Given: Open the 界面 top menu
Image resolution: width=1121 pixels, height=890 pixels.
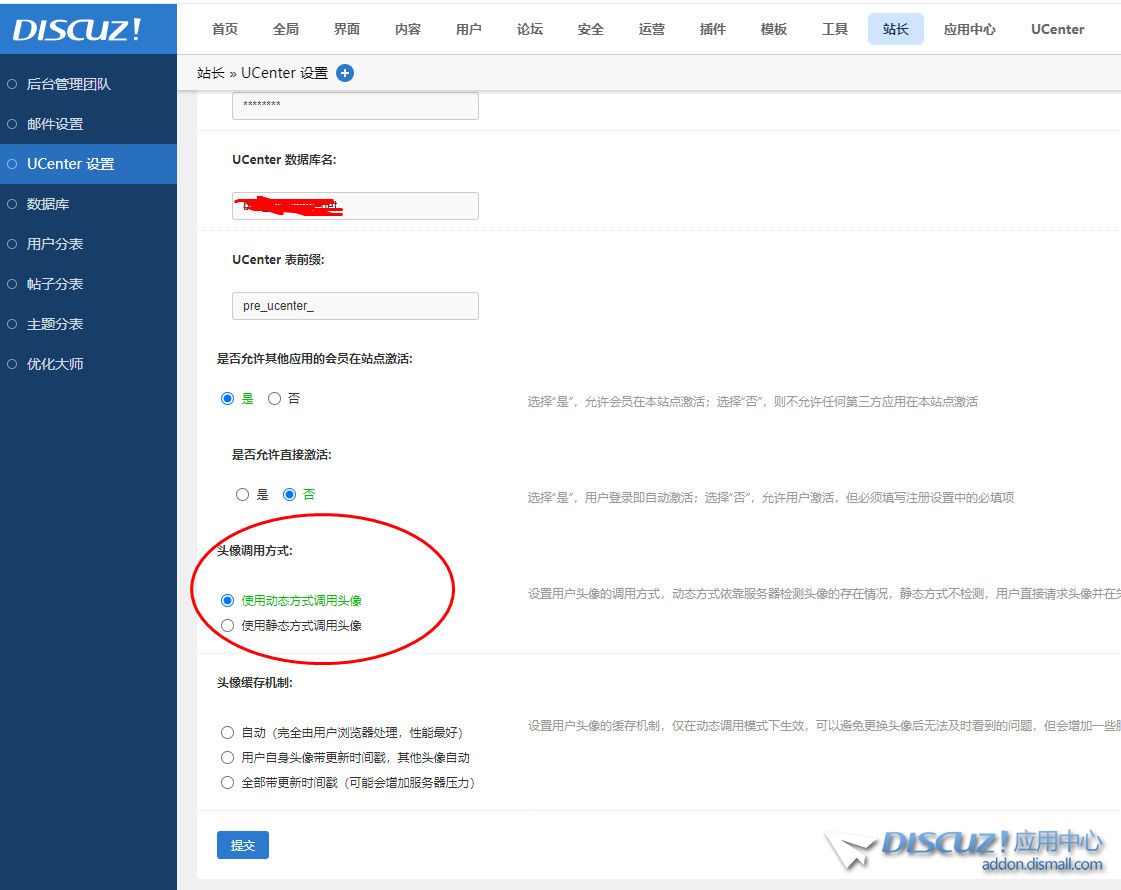Looking at the screenshot, I should 347,29.
